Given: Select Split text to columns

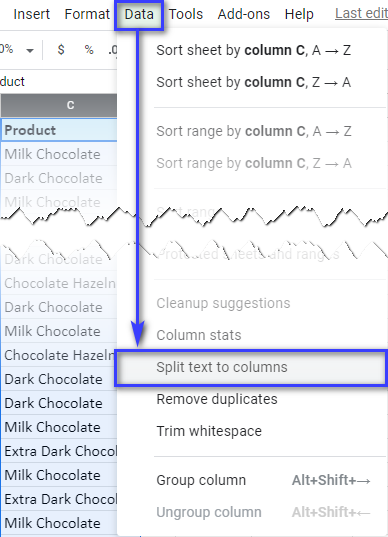Looking at the screenshot, I should pyautogui.click(x=251, y=367).
